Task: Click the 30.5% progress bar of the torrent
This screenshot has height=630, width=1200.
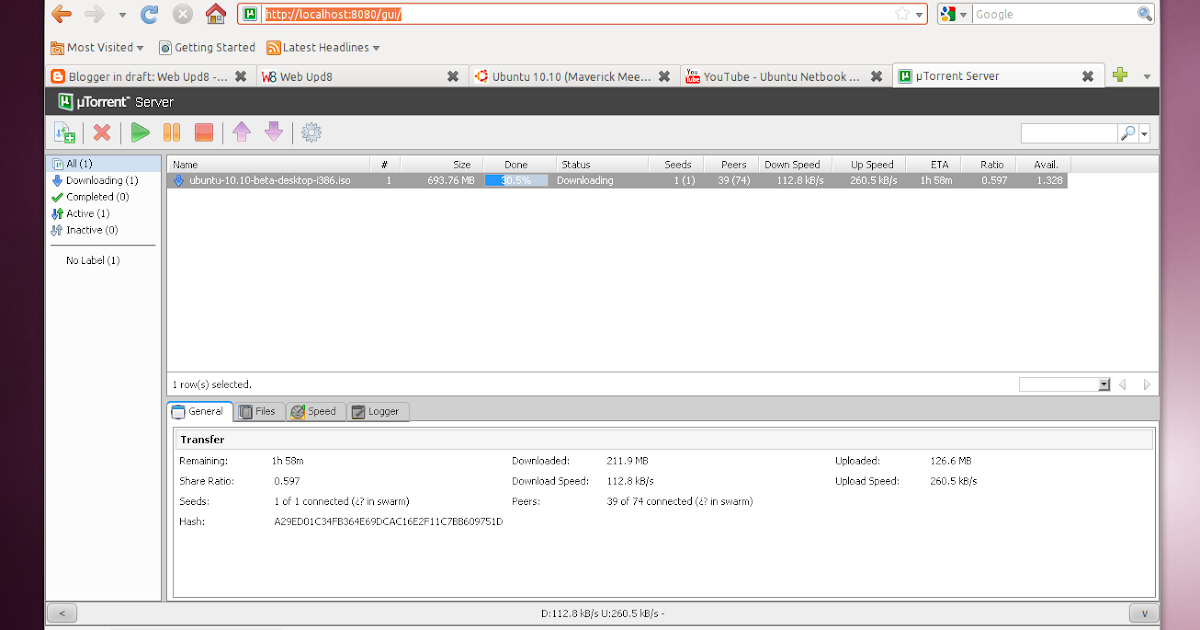Action: (x=516, y=181)
